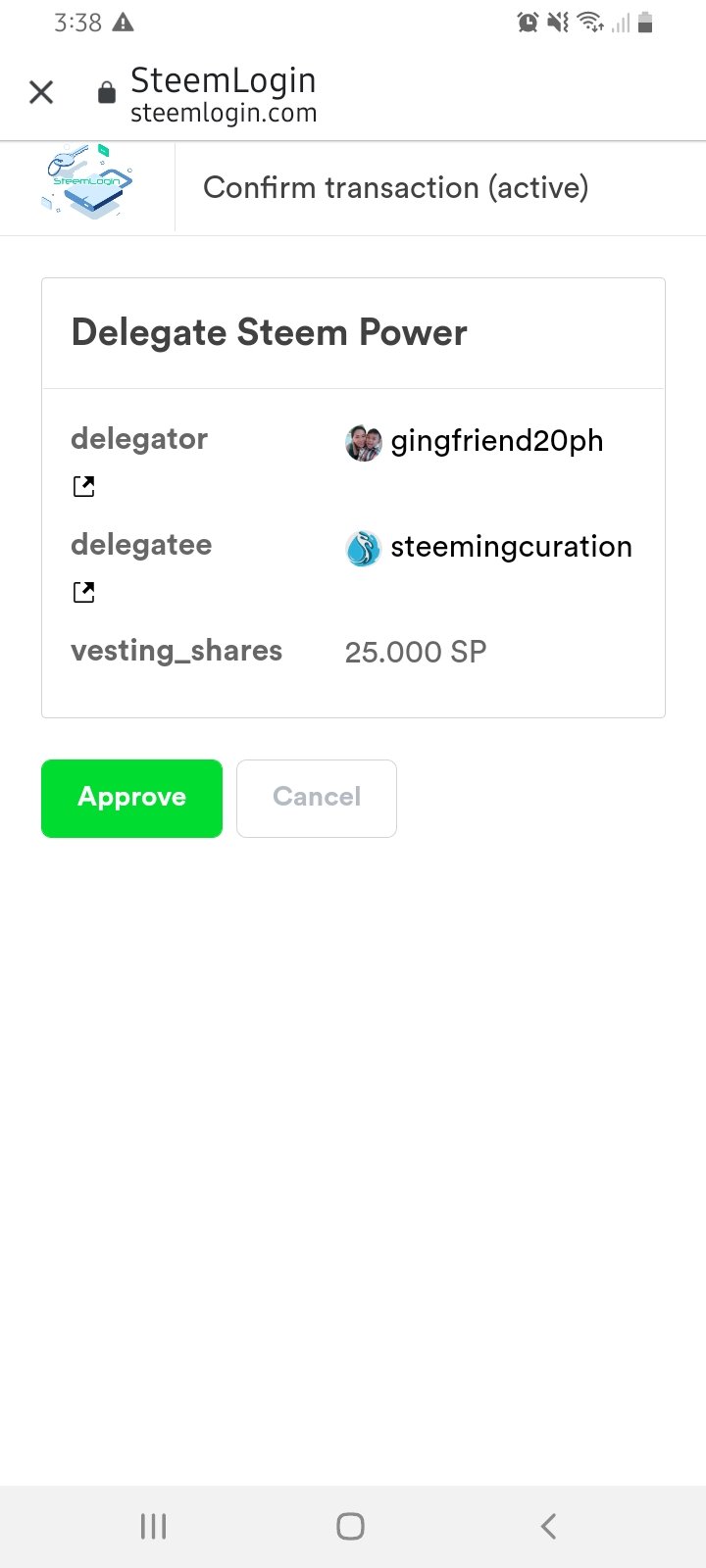Open the gingfriend20ph account name
Viewport: 706px width, 1568px height.
coord(497,441)
